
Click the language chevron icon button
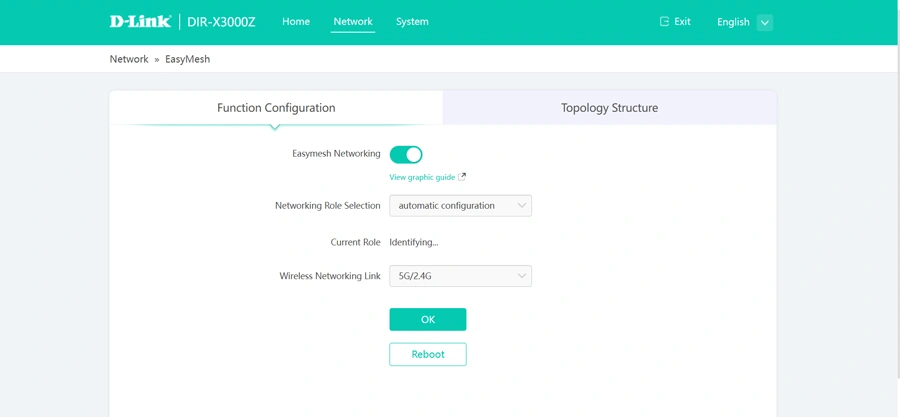[x=765, y=22]
